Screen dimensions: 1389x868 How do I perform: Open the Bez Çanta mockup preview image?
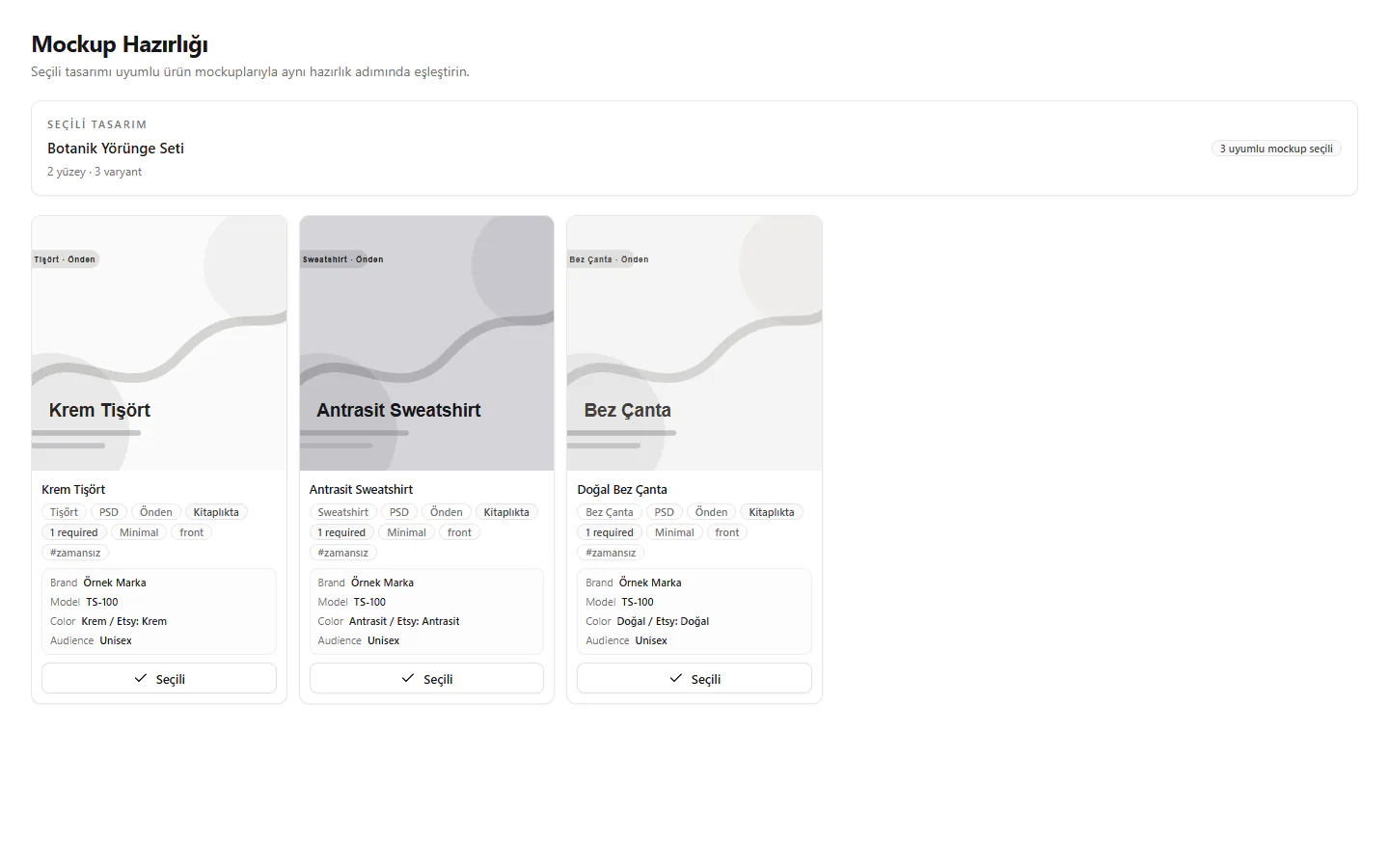(x=694, y=343)
